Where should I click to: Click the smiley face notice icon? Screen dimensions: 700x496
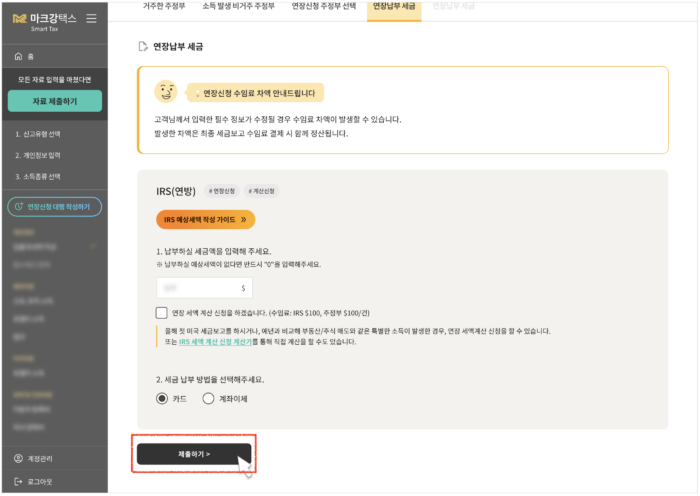[x=166, y=92]
